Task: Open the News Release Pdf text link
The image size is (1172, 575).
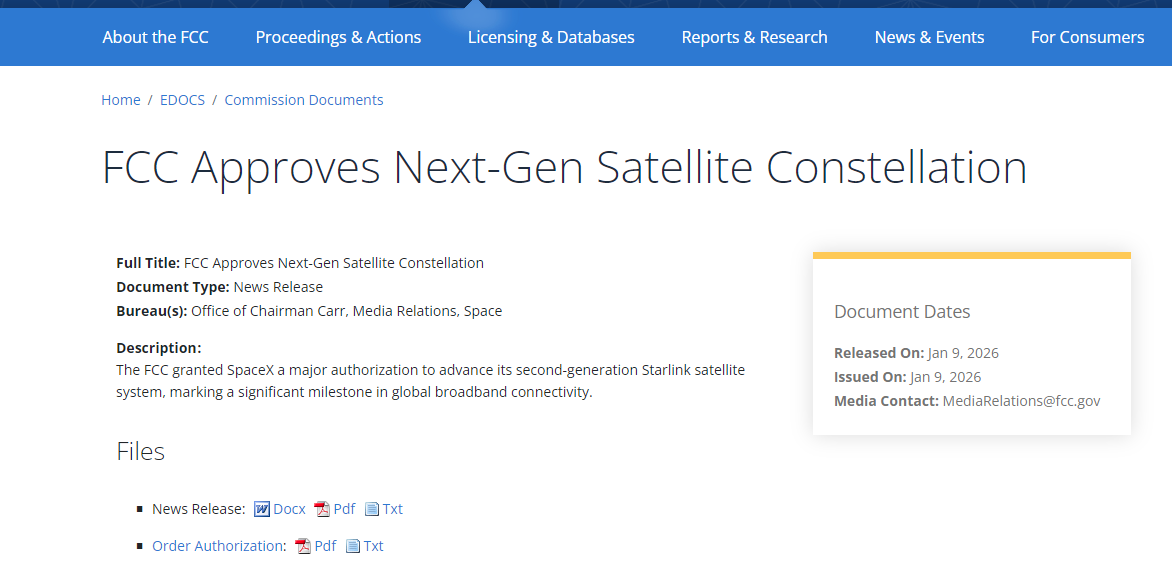Action: [344, 509]
